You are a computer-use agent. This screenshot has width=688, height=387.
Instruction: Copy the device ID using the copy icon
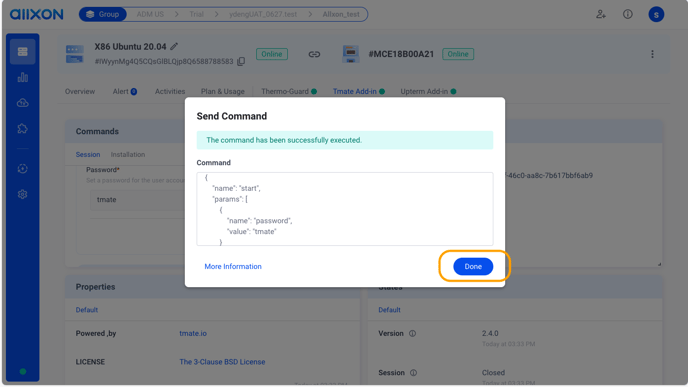point(241,61)
